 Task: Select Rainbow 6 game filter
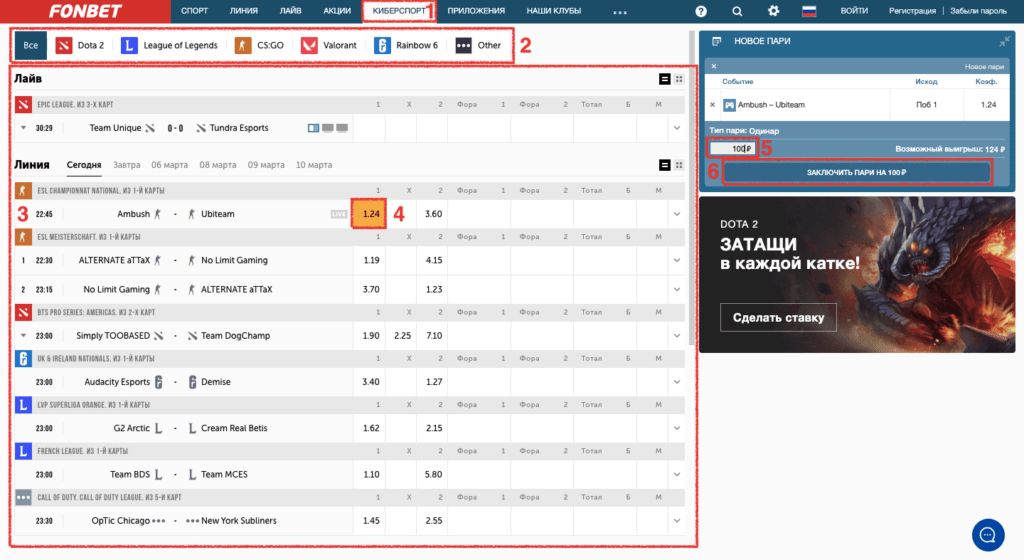point(406,45)
